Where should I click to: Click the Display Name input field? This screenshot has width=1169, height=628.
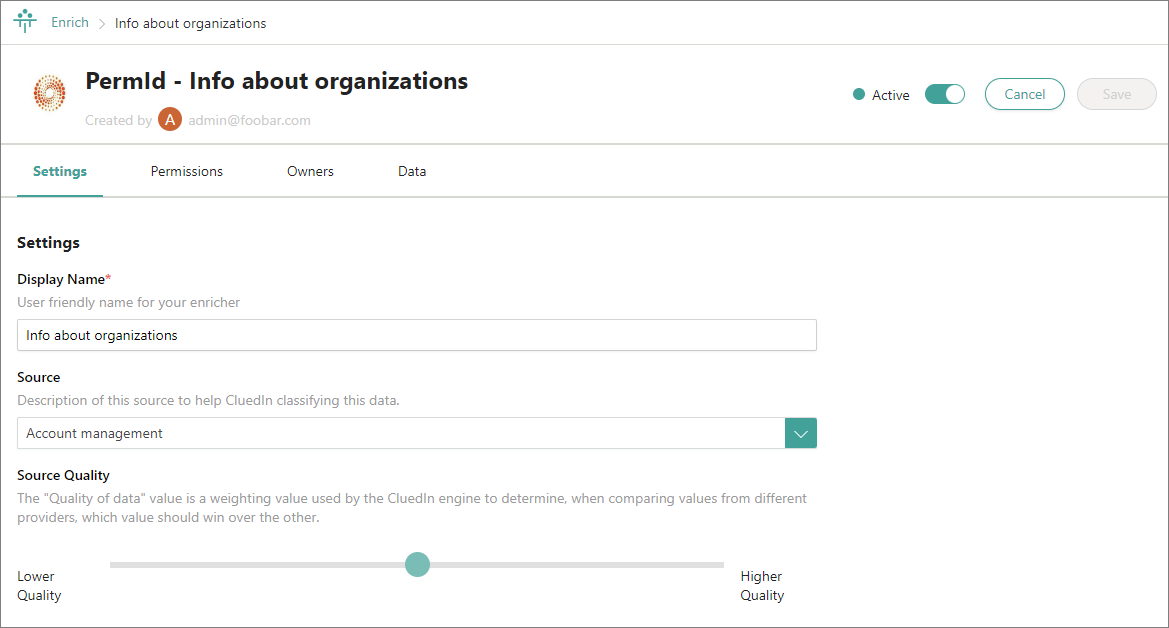tap(416, 335)
